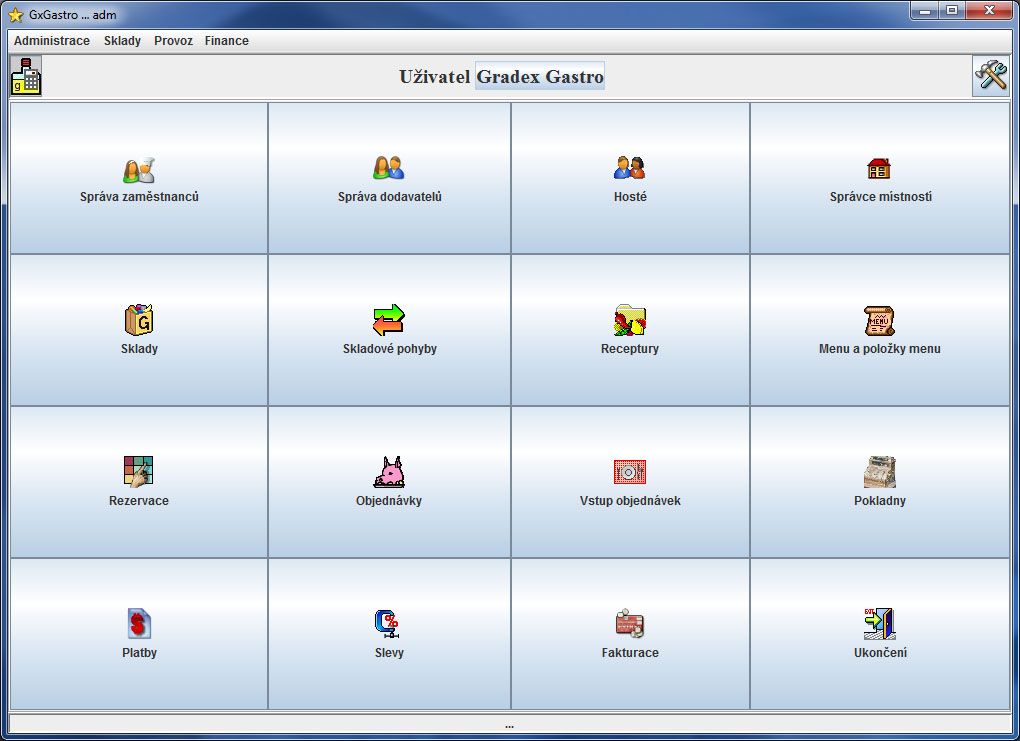The height and width of the screenshot is (741, 1020).
Task: Open the Platby tile with dollar icon
Action: pos(139,634)
